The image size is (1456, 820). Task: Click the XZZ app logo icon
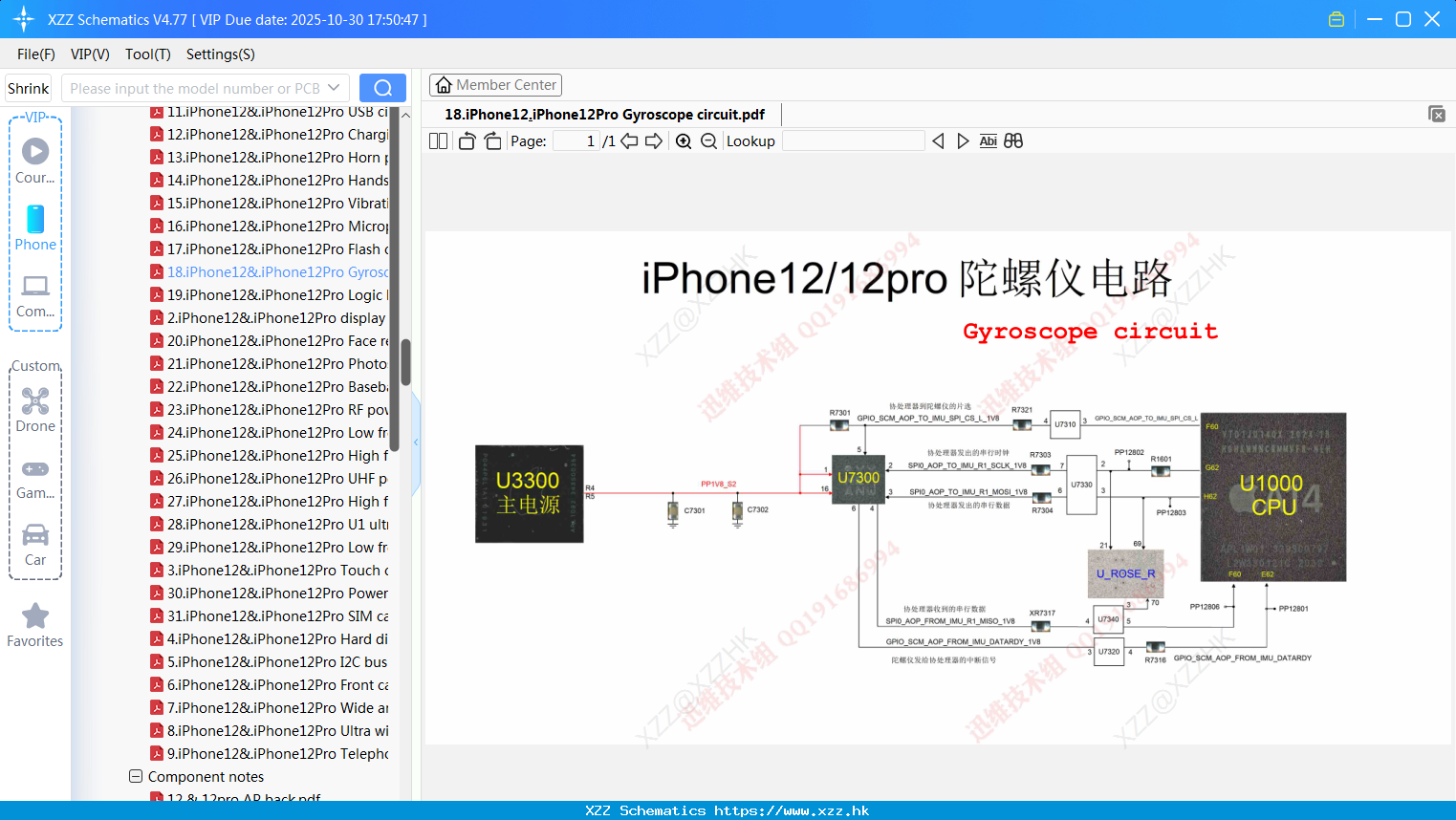[x=23, y=19]
